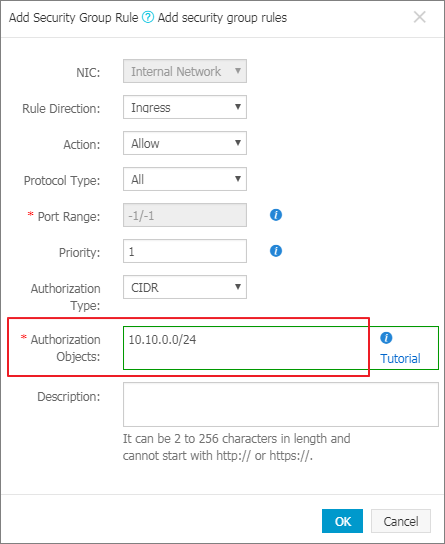445x544 pixels.
Task: Open the Tutorial link
Action: 400,358
